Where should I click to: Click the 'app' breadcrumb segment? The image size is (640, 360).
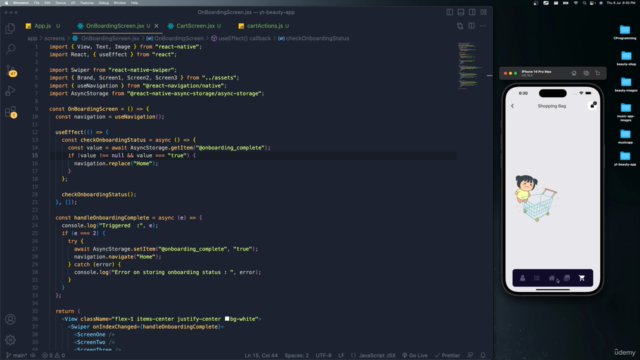[32, 38]
